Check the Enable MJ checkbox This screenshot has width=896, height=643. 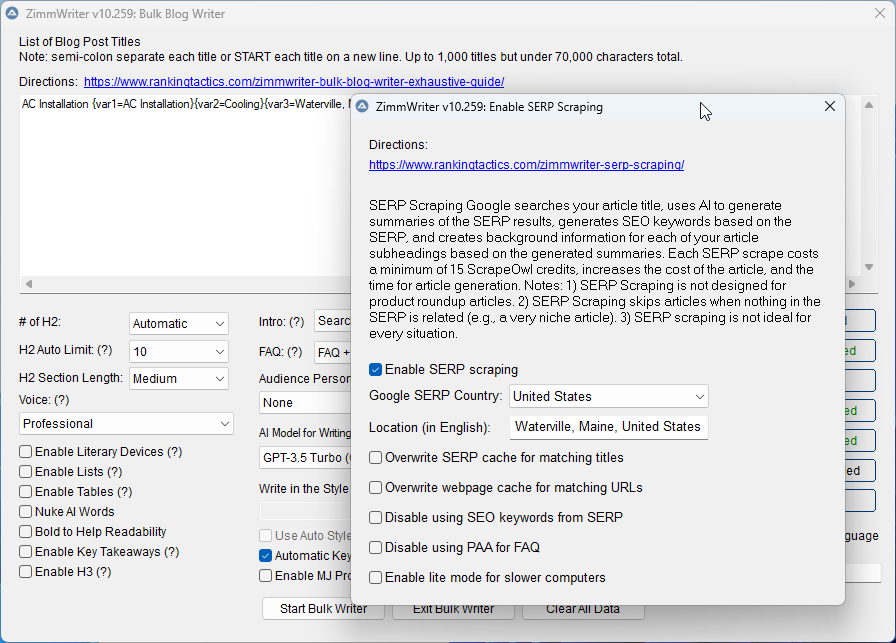(x=265, y=576)
